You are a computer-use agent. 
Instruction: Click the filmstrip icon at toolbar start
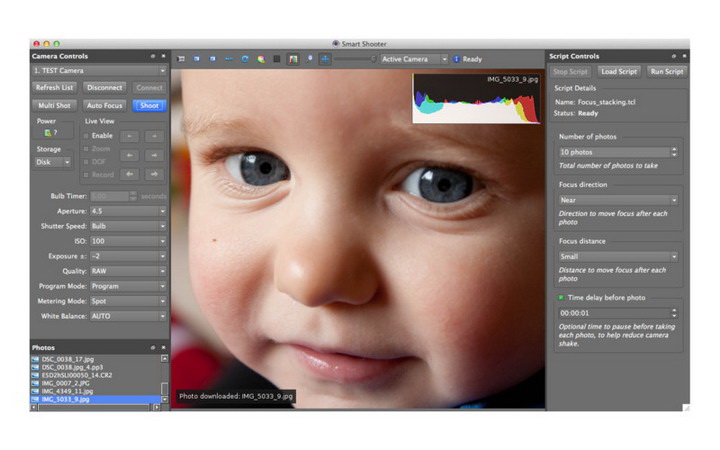pos(181,59)
